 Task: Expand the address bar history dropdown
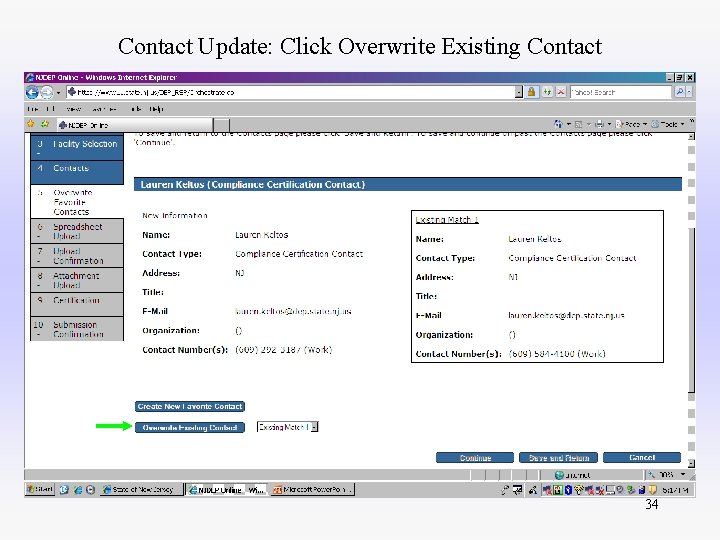[x=518, y=92]
